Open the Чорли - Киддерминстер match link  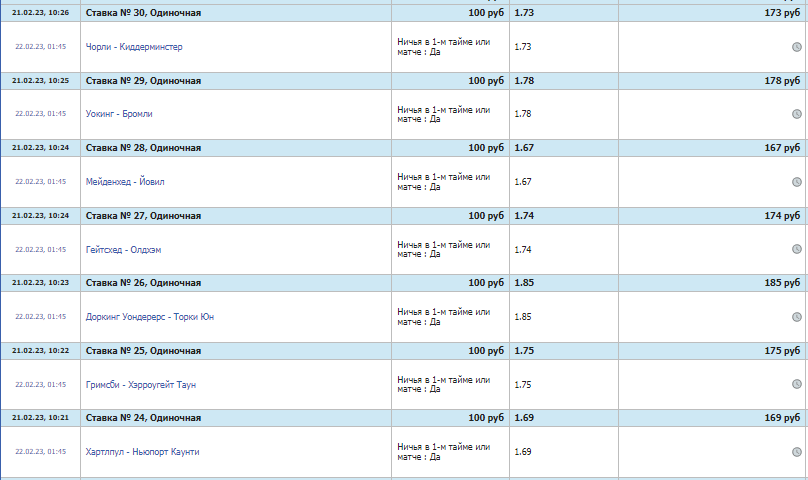[134, 47]
